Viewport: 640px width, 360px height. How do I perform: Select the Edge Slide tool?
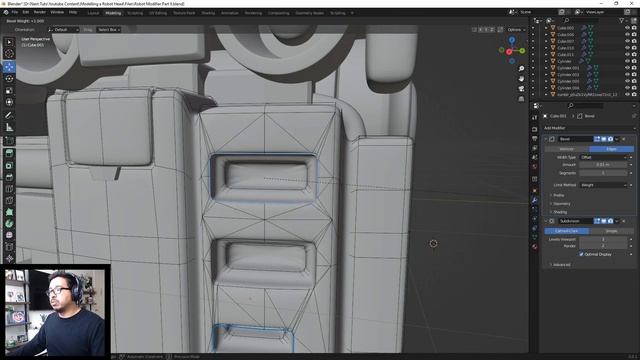[9, 247]
